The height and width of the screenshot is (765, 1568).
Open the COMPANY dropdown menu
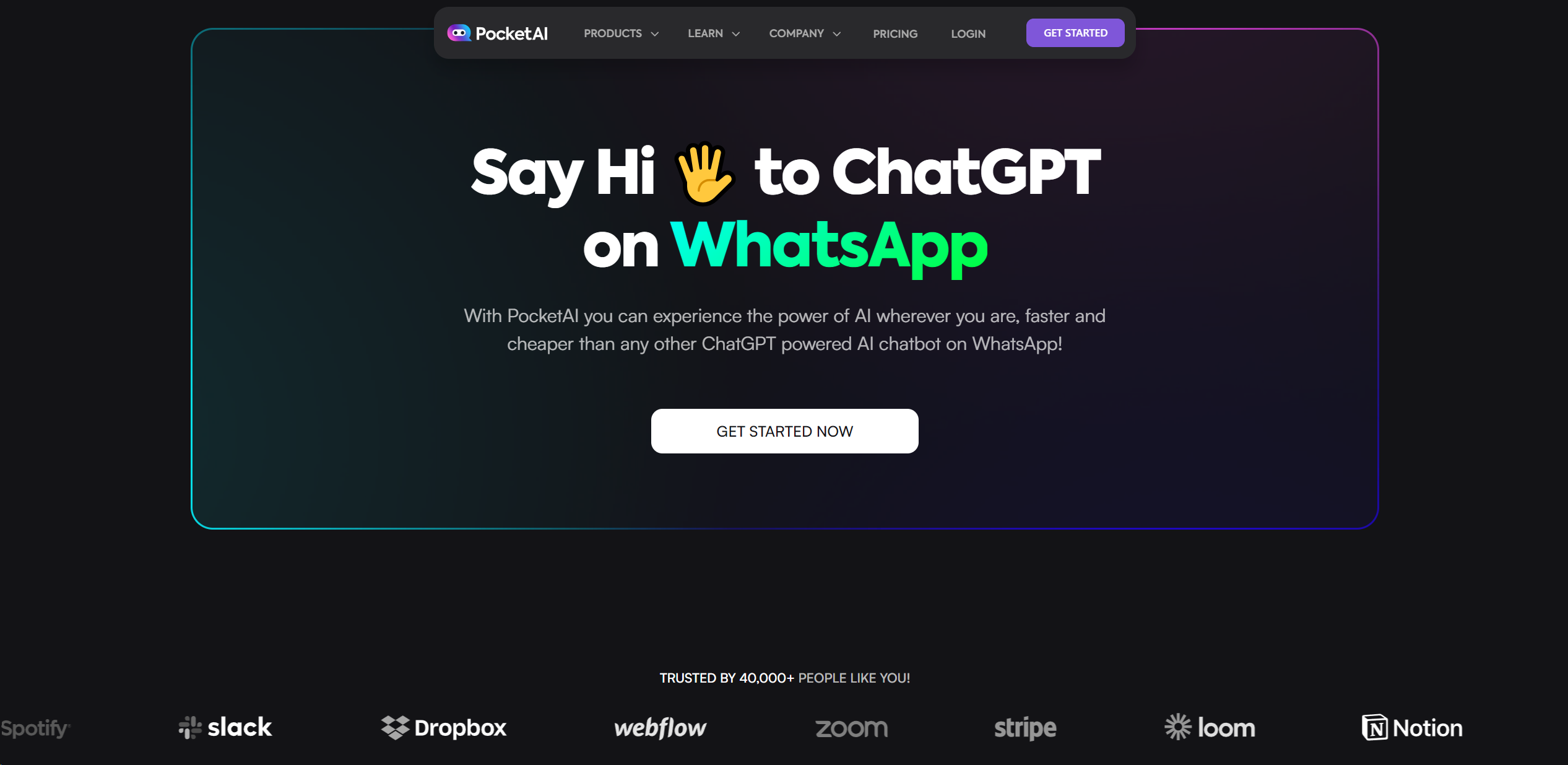(806, 33)
